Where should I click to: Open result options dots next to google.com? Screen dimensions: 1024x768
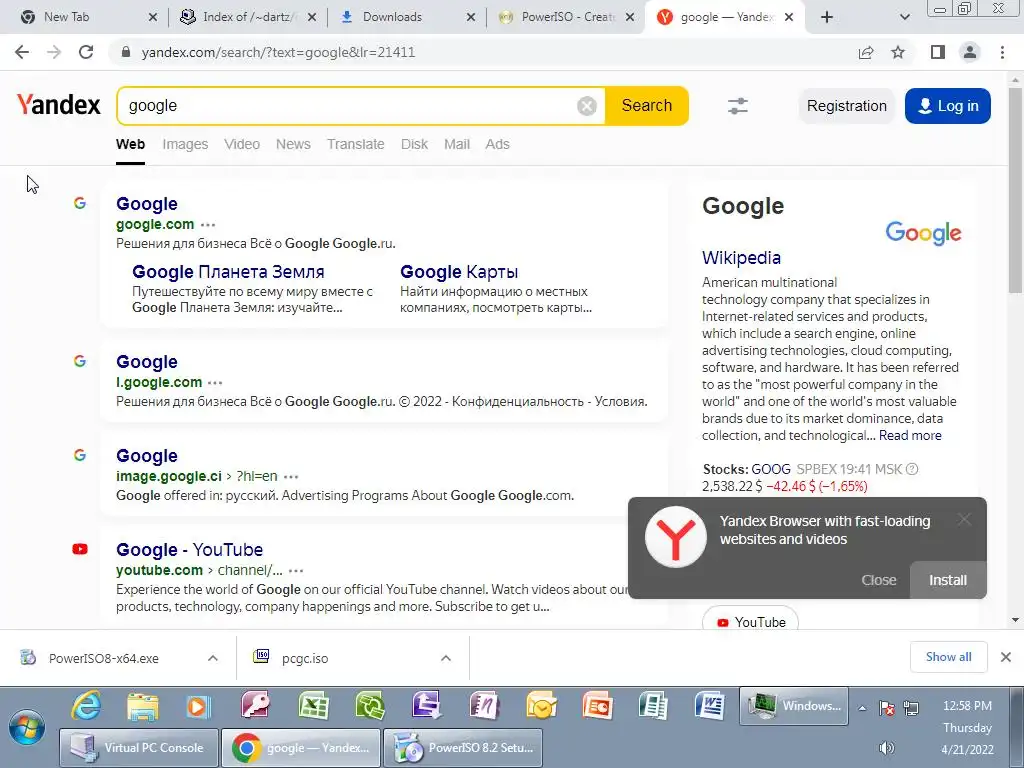tap(208, 225)
